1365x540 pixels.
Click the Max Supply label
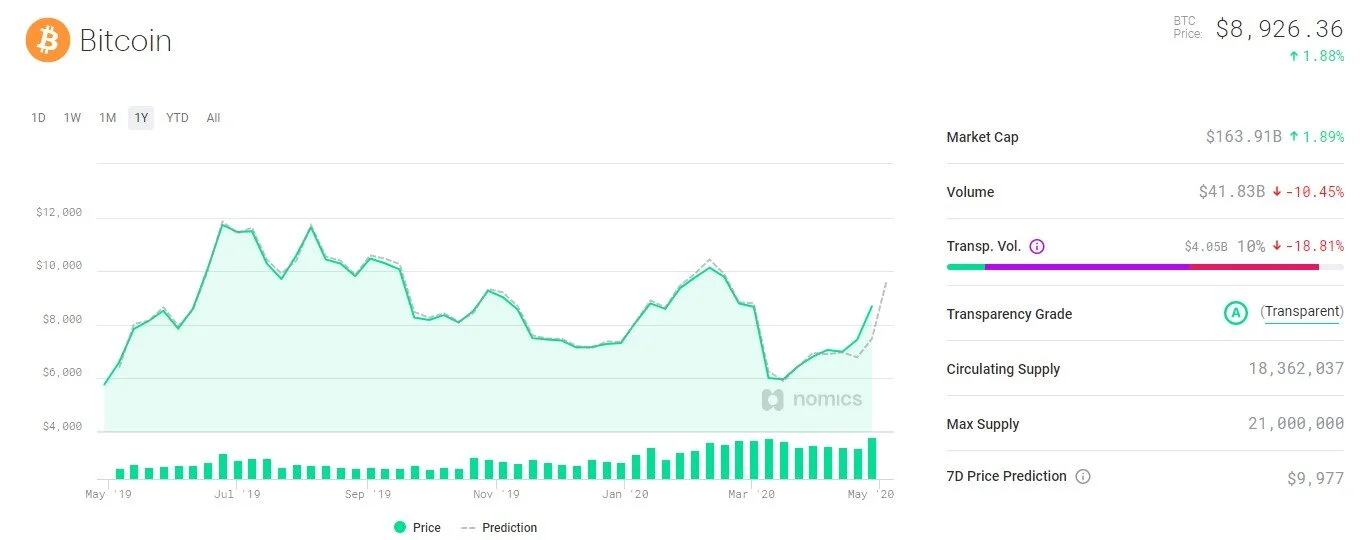(983, 424)
